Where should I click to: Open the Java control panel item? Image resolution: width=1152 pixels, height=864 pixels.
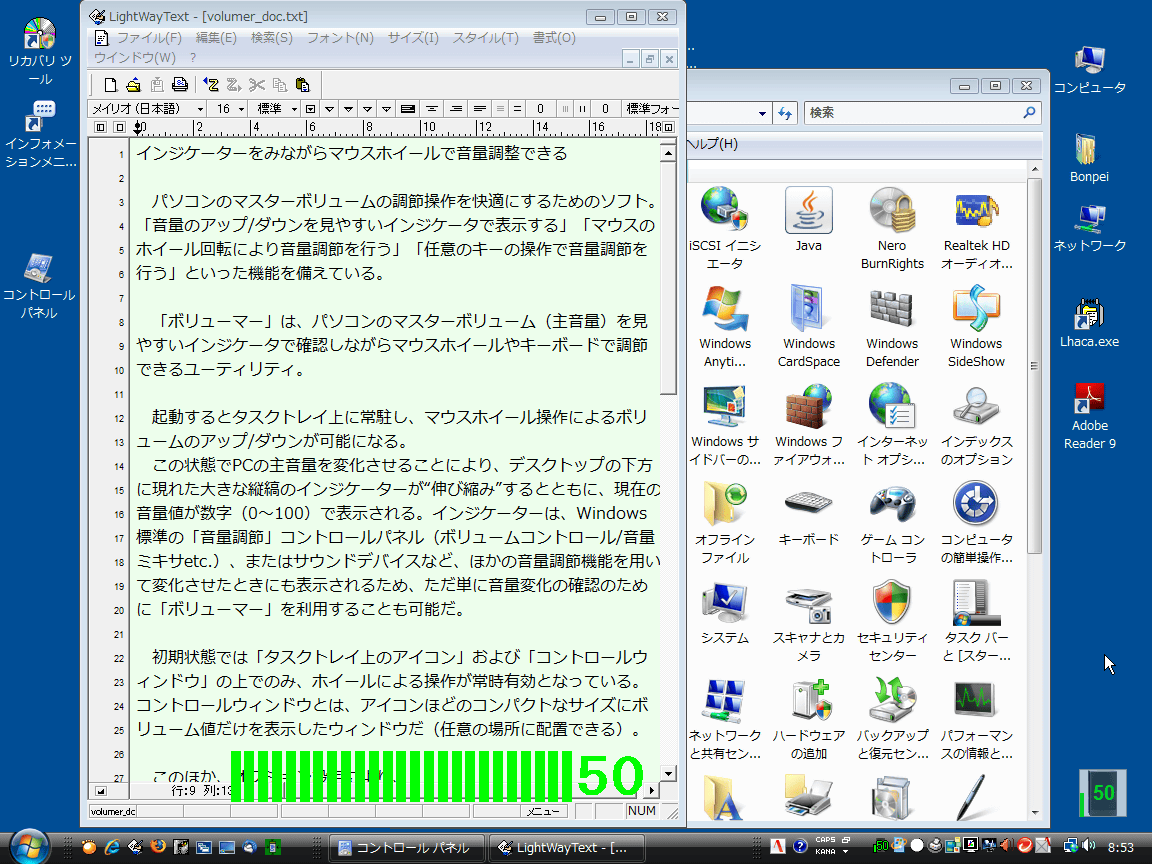[808, 220]
